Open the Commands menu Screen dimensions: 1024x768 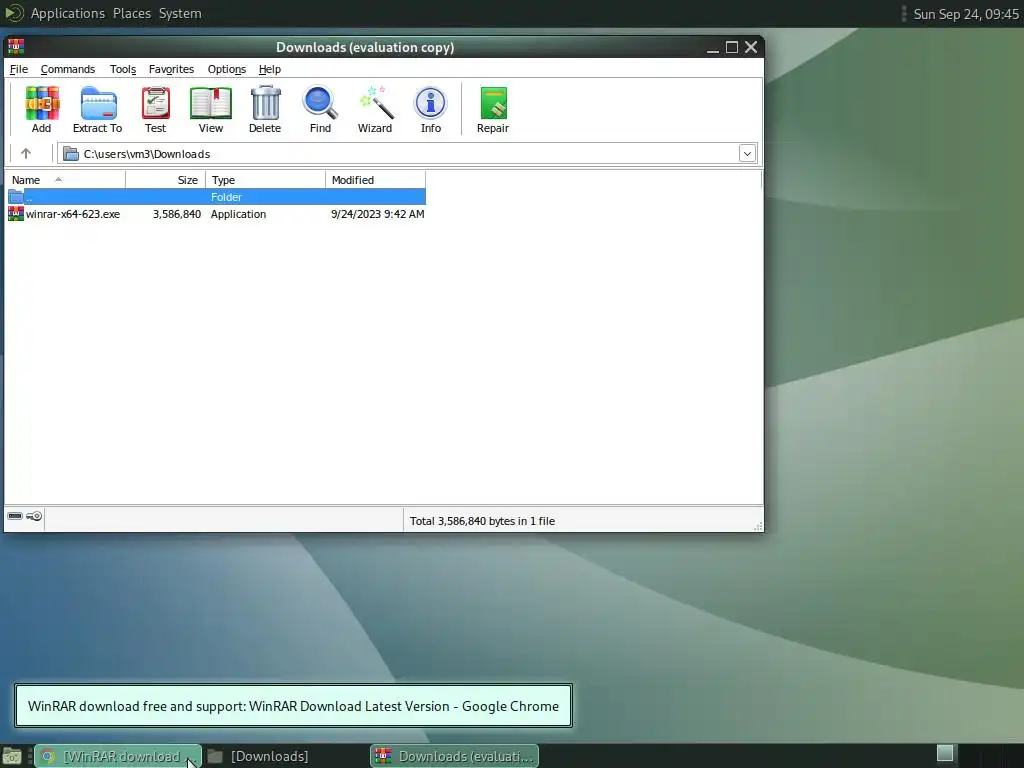coord(68,69)
